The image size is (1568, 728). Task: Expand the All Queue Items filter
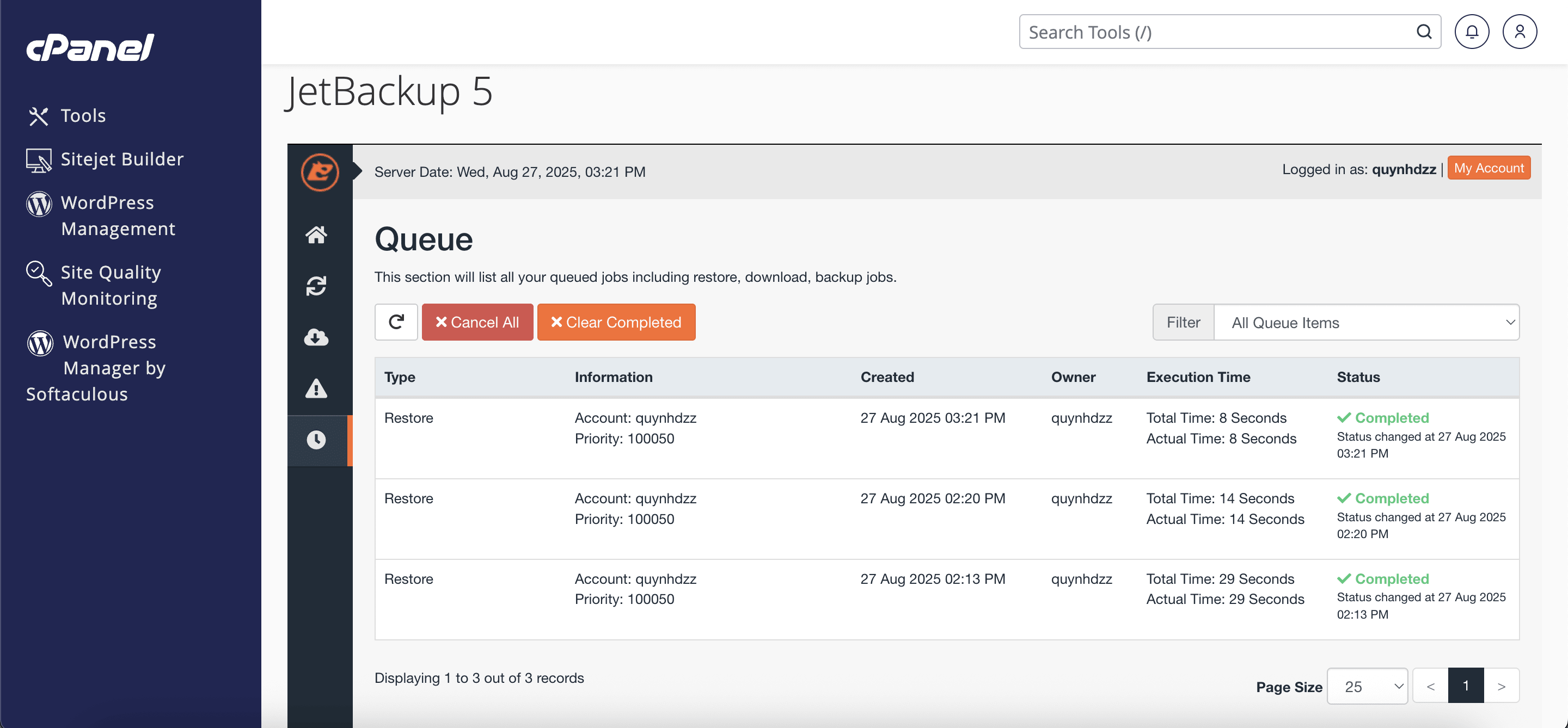tap(1366, 322)
